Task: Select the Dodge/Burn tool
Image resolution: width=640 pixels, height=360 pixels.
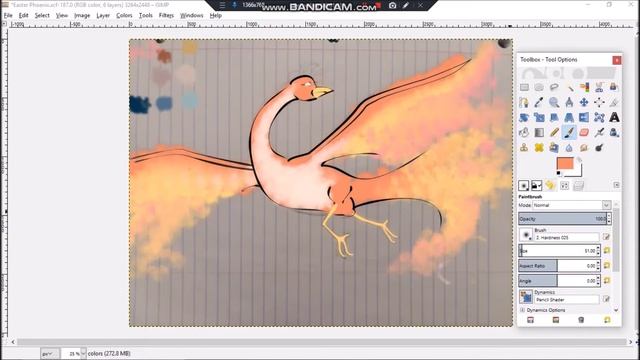Action: [x=599, y=148]
